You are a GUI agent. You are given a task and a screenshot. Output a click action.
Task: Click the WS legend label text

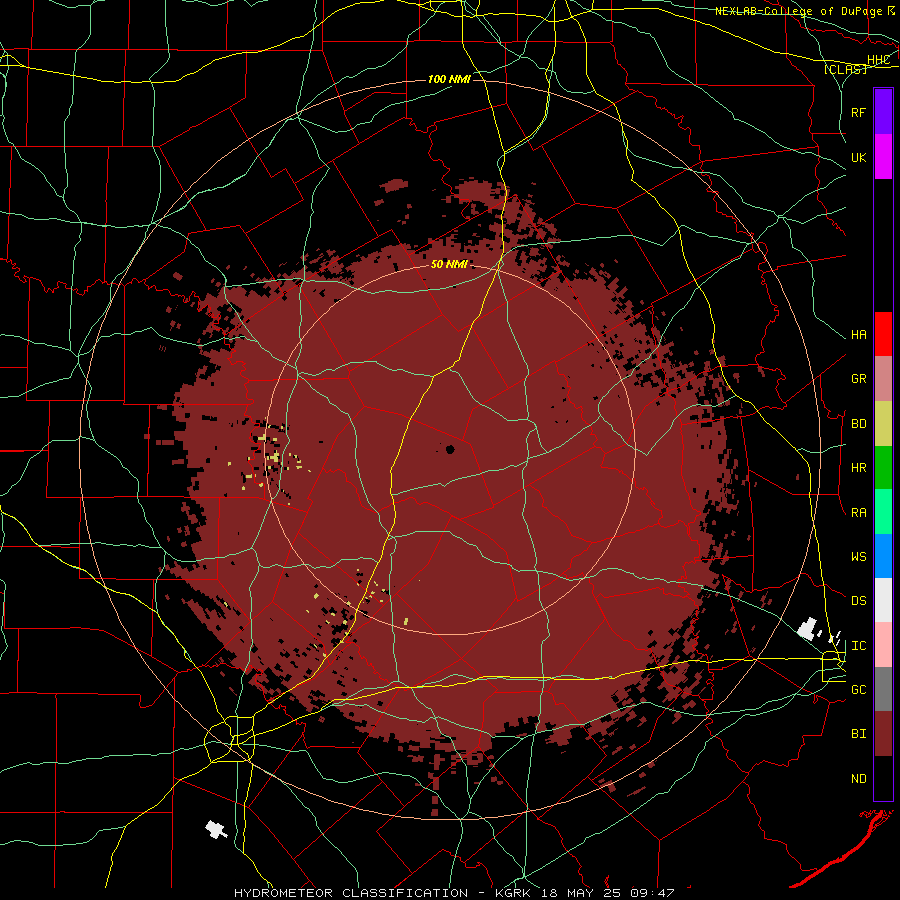pyautogui.click(x=858, y=557)
